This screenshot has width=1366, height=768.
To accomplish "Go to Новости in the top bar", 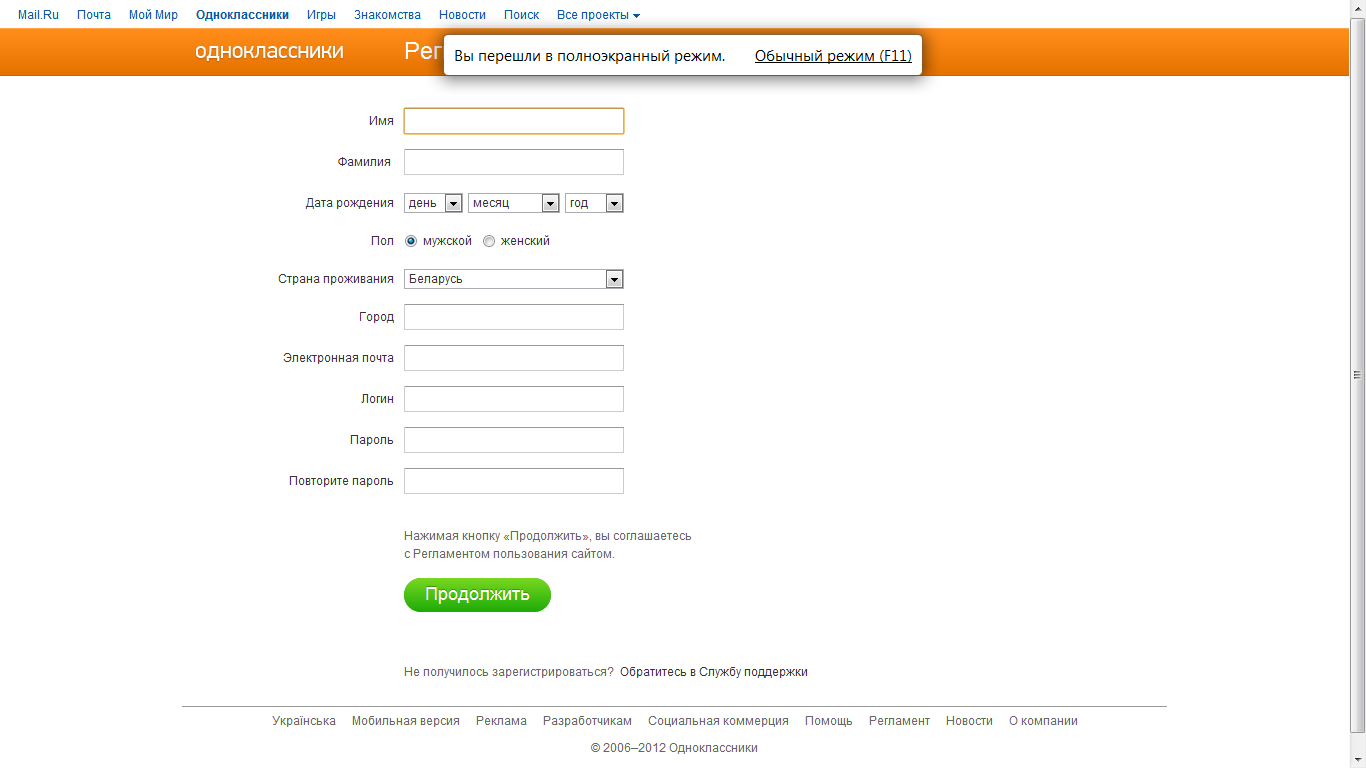I will (x=462, y=15).
